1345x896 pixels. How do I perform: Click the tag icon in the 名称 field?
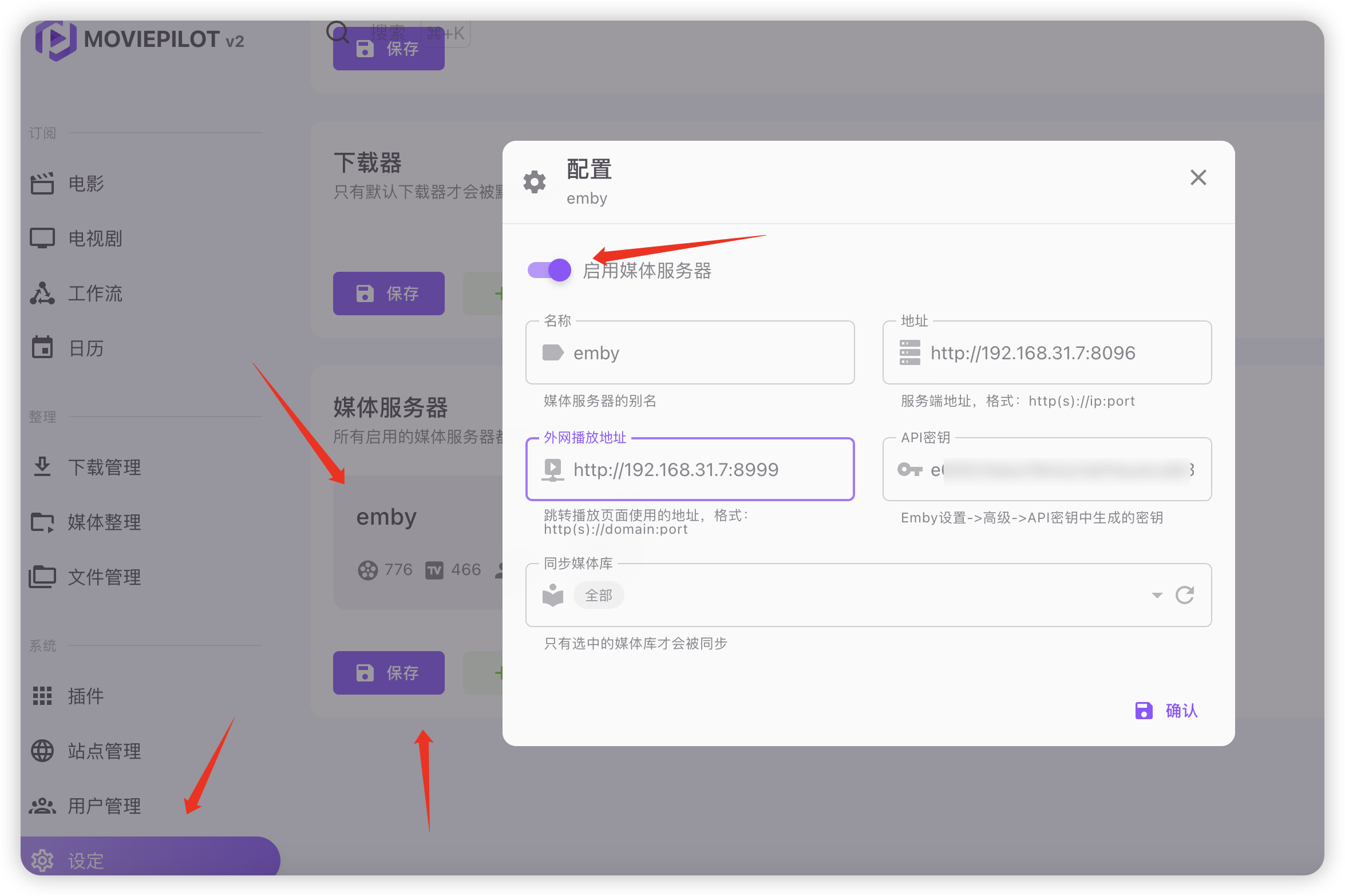click(x=553, y=352)
